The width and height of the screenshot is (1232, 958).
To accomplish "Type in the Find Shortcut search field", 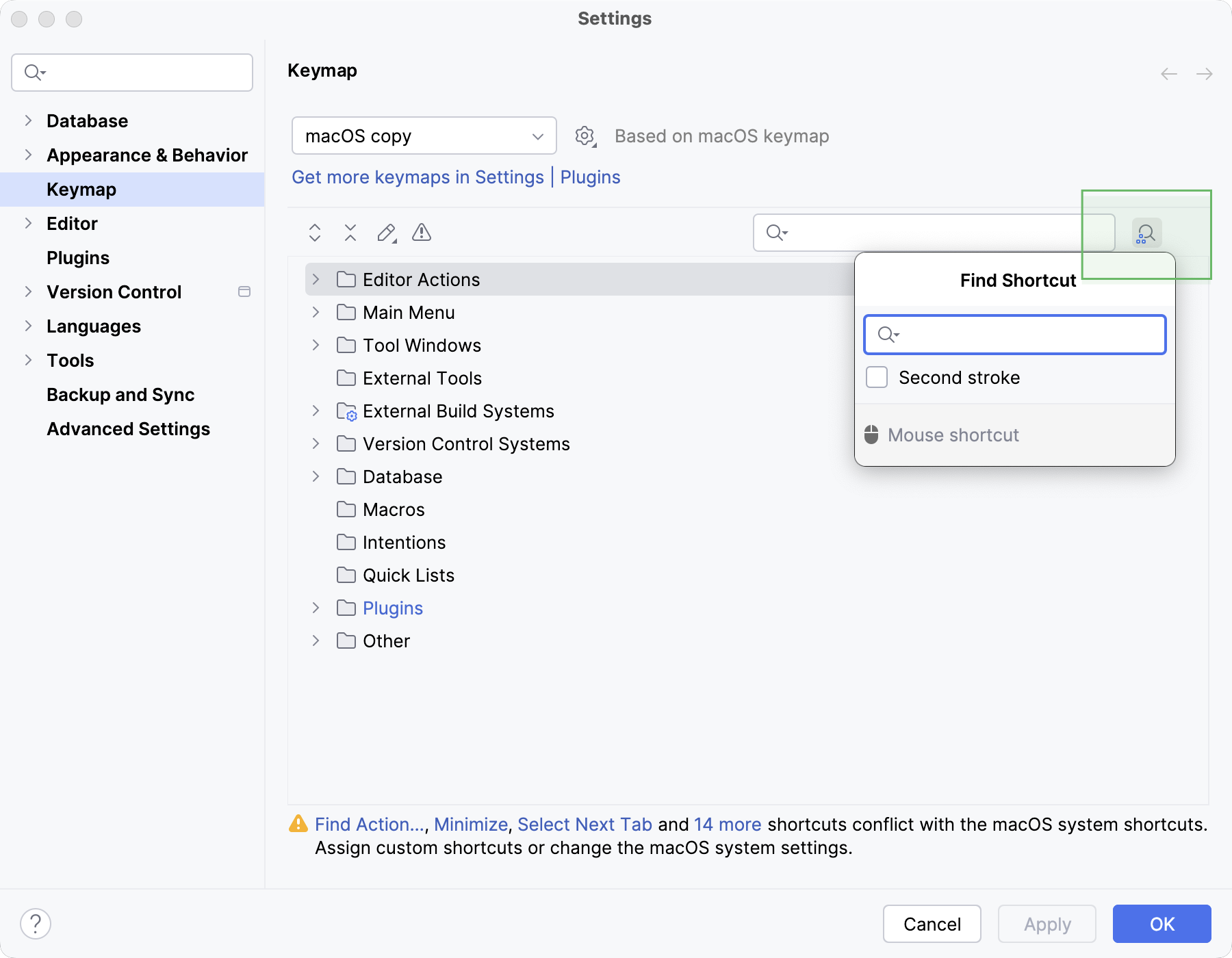I will [x=1014, y=335].
